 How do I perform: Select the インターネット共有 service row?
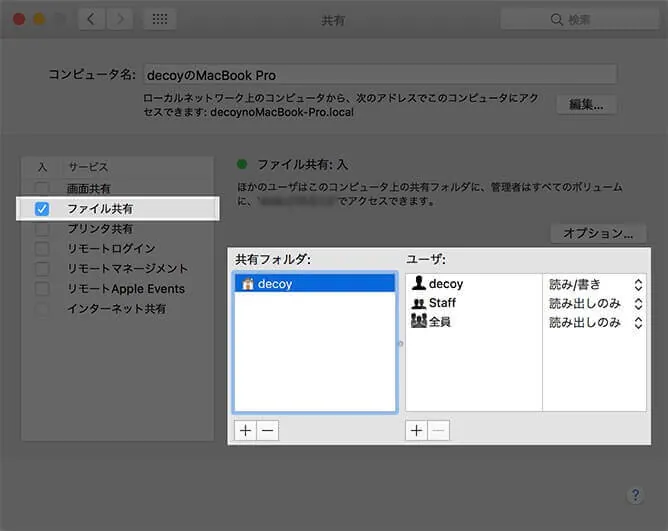[118, 309]
